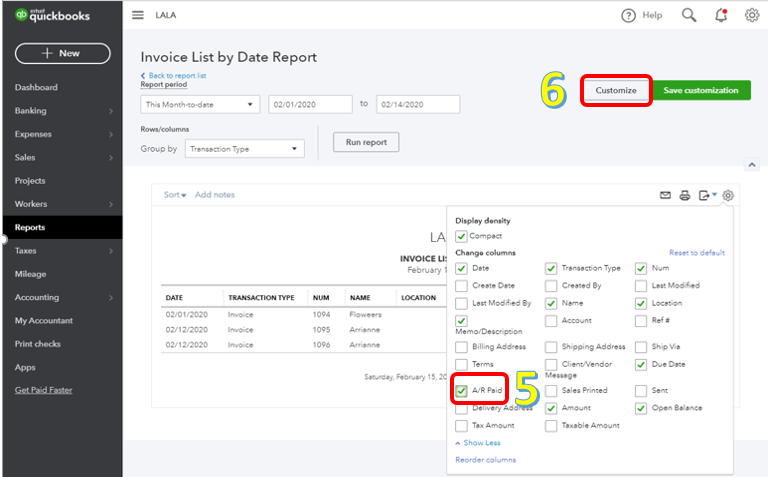Image resolution: width=768 pixels, height=477 pixels.
Task: Expand the Banking sidebar chevron
Action: (111, 111)
